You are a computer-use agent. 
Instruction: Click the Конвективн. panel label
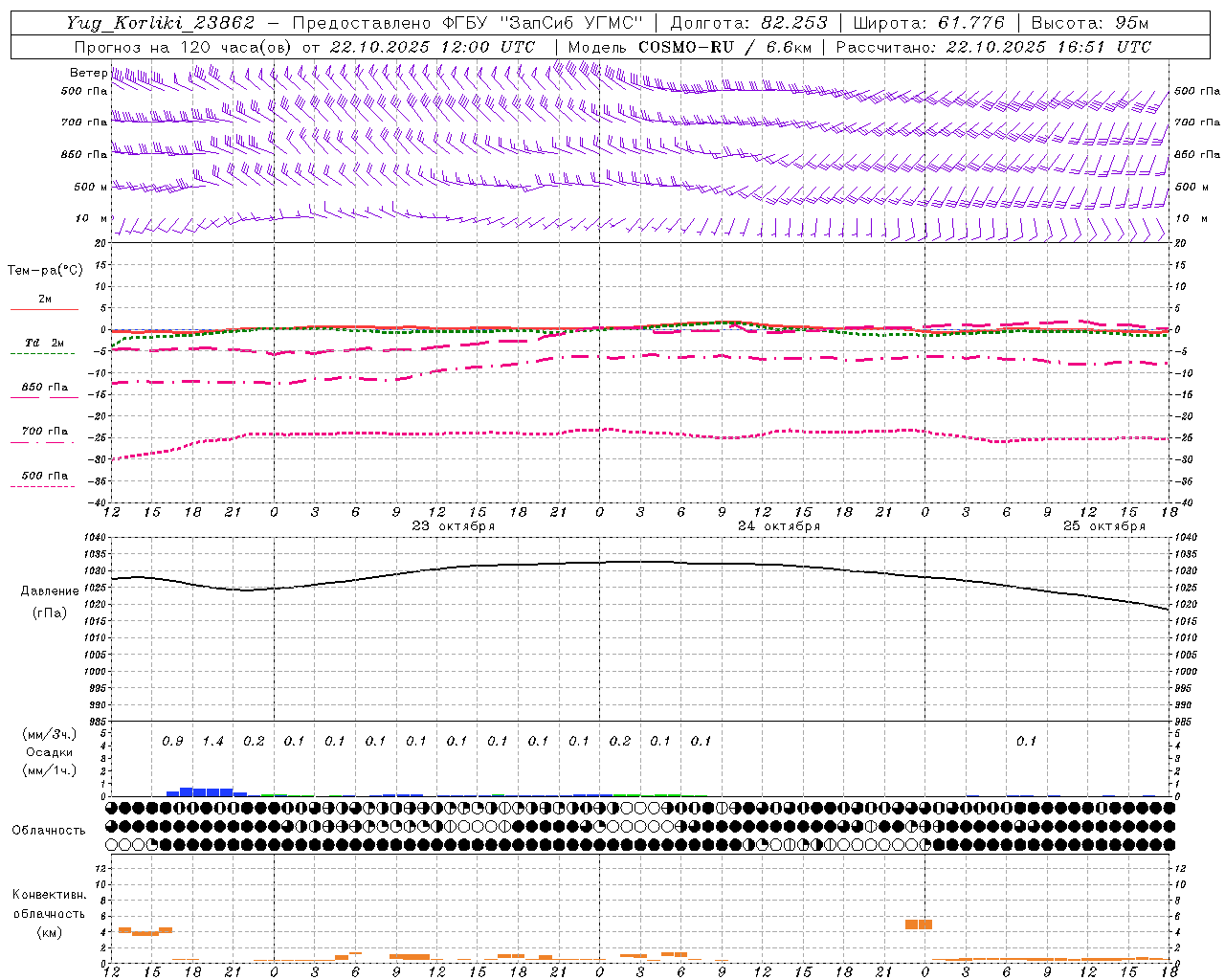point(49,895)
